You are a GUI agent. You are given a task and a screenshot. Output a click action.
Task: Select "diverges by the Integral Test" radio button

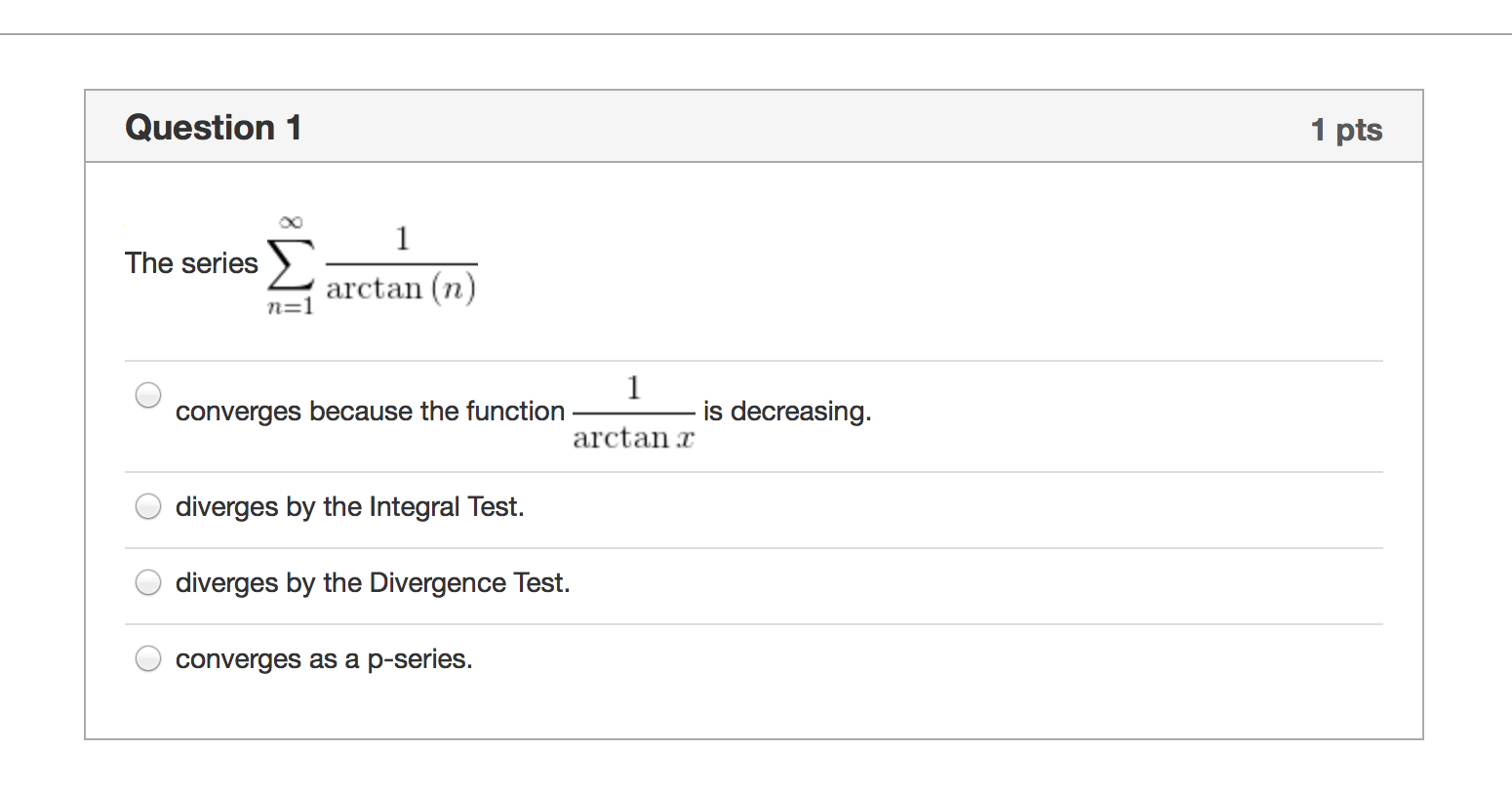click(x=148, y=507)
